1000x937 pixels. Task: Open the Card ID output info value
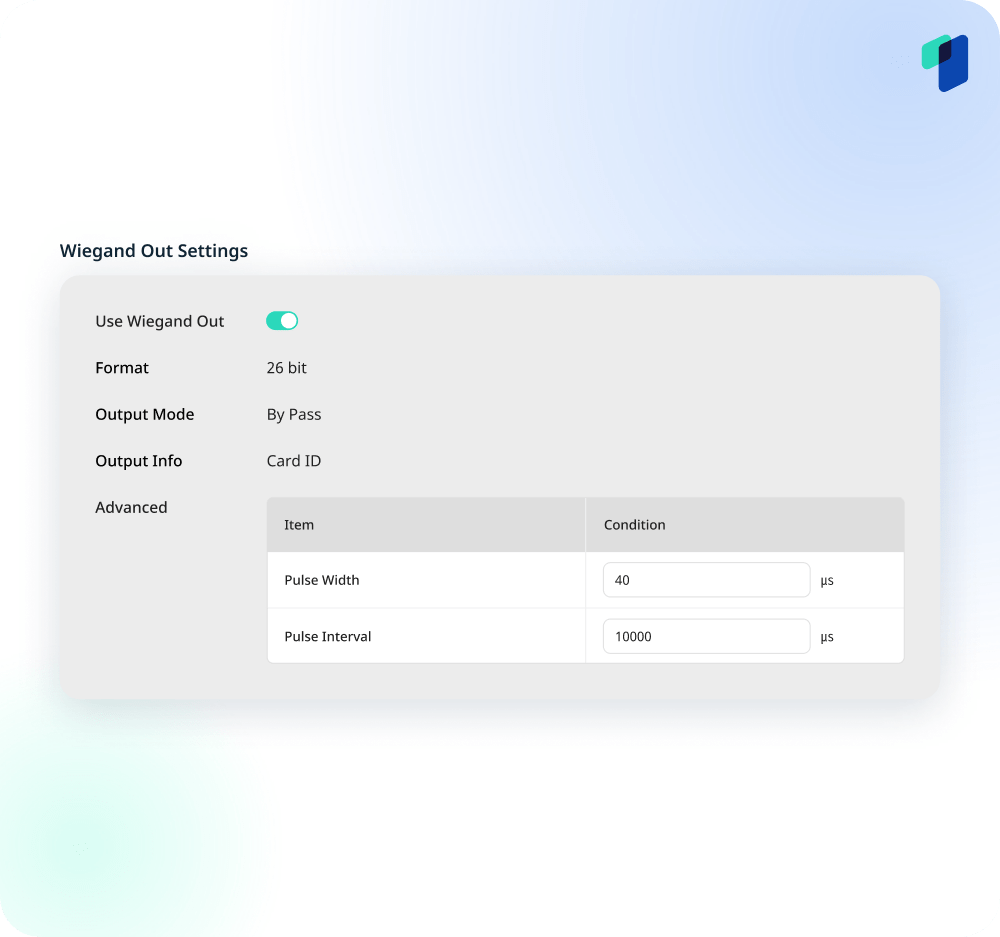(x=294, y=461)
